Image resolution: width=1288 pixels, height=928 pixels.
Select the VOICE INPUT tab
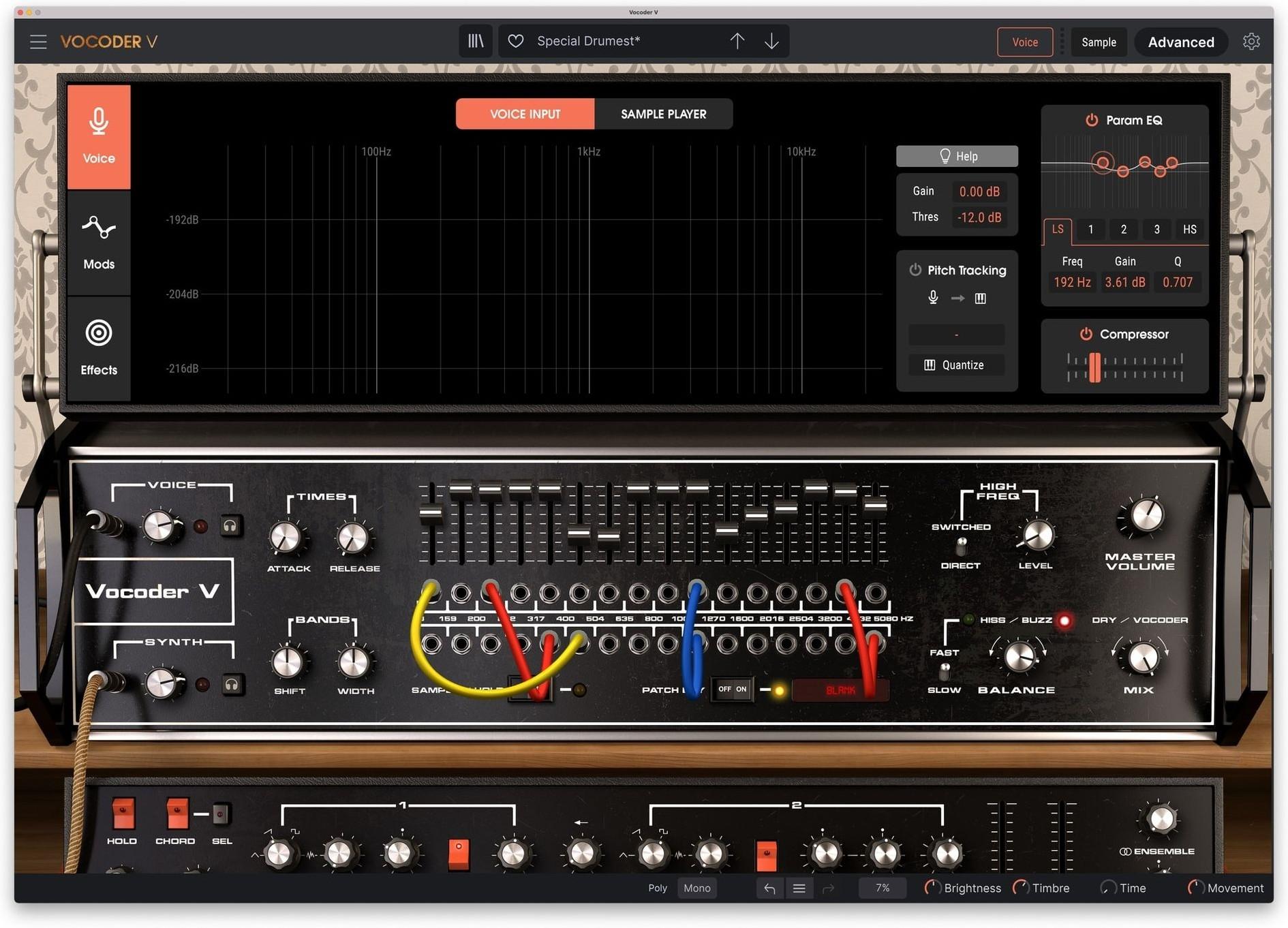click(525, 114)
